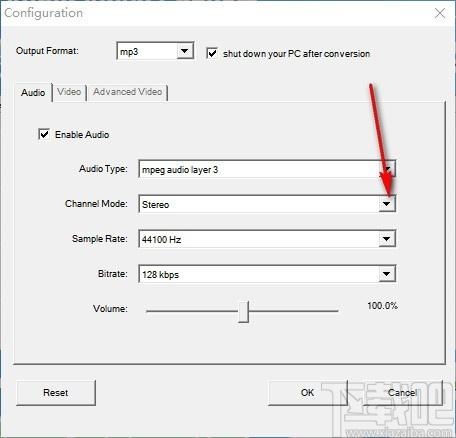This screenshot has width=456, height=438.
Task: Click the Volume slider track right side
Action: coord(293,311)
